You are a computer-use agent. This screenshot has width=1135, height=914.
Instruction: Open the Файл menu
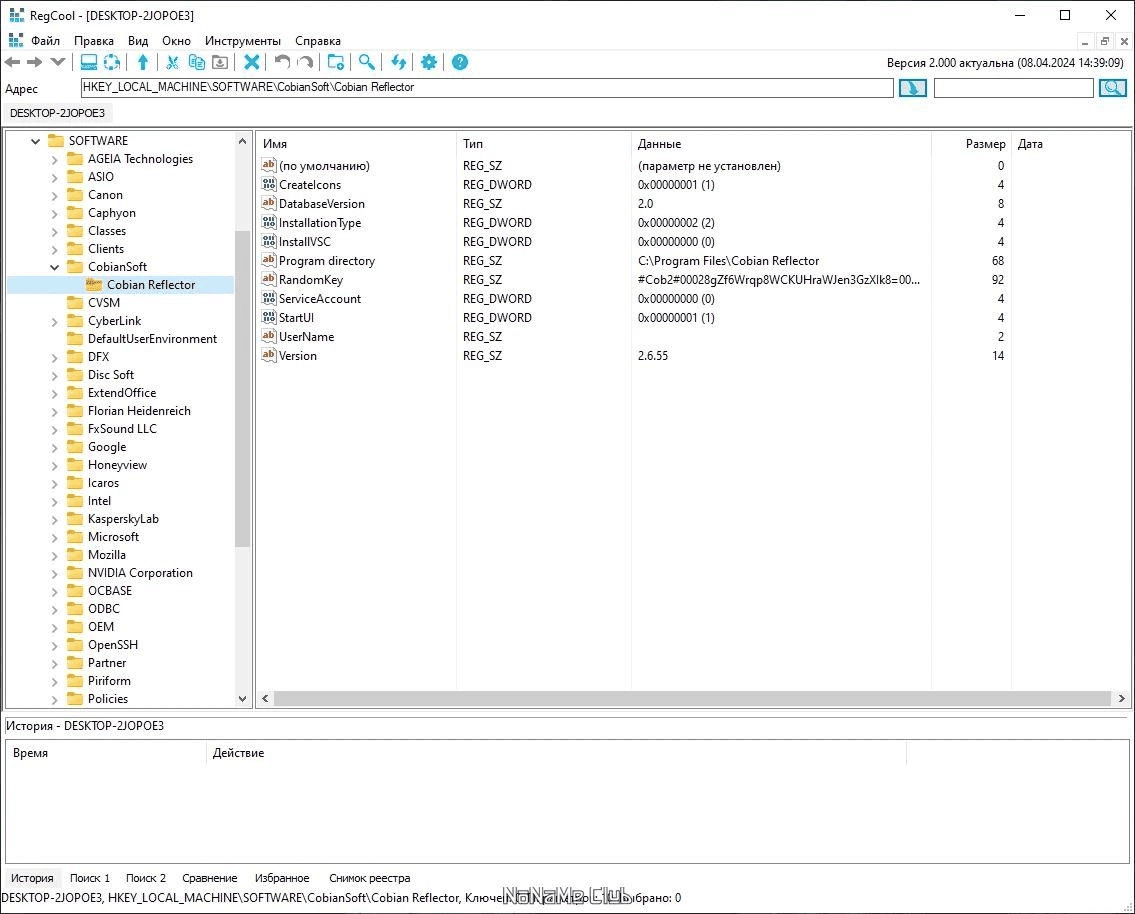tap(46, 41)
